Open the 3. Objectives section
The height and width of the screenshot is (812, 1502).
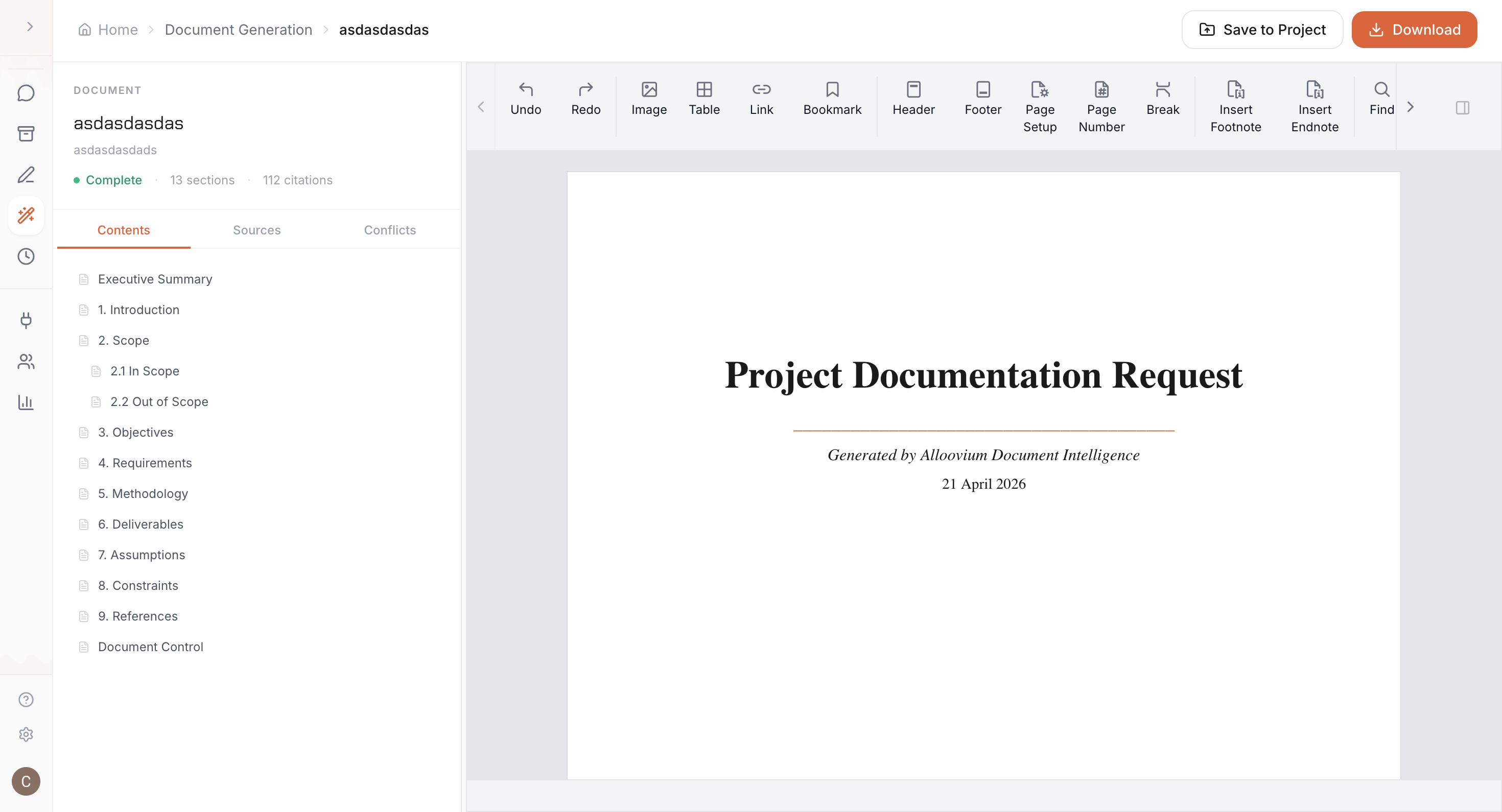click(135, 433)
